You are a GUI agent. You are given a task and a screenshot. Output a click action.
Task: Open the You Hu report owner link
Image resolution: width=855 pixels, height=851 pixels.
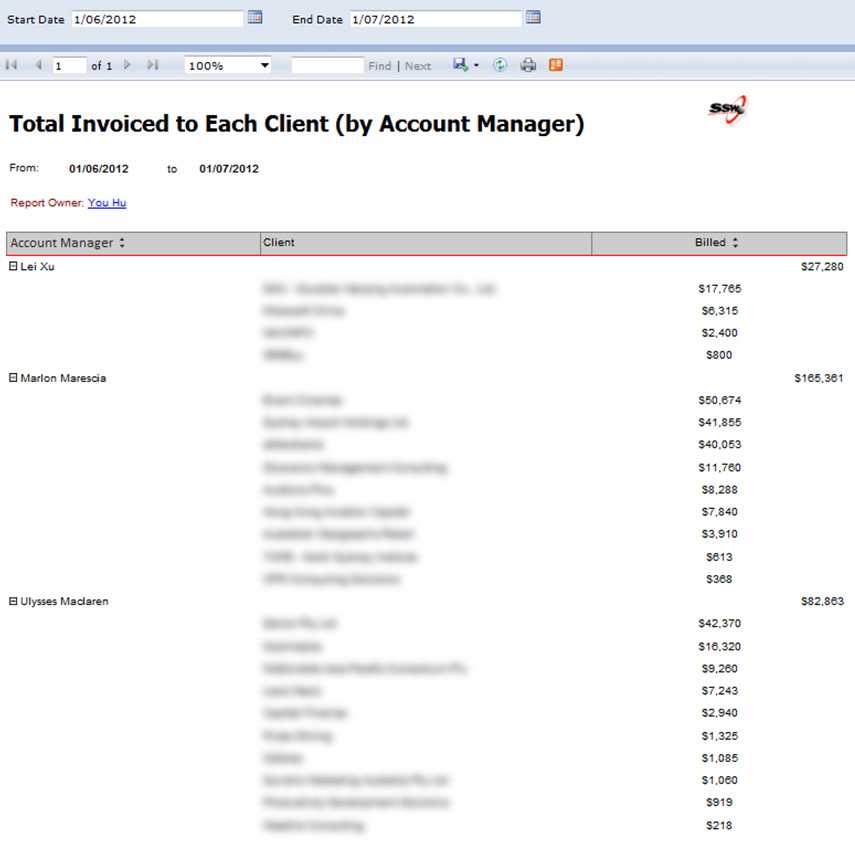click(x=107, y=203)
